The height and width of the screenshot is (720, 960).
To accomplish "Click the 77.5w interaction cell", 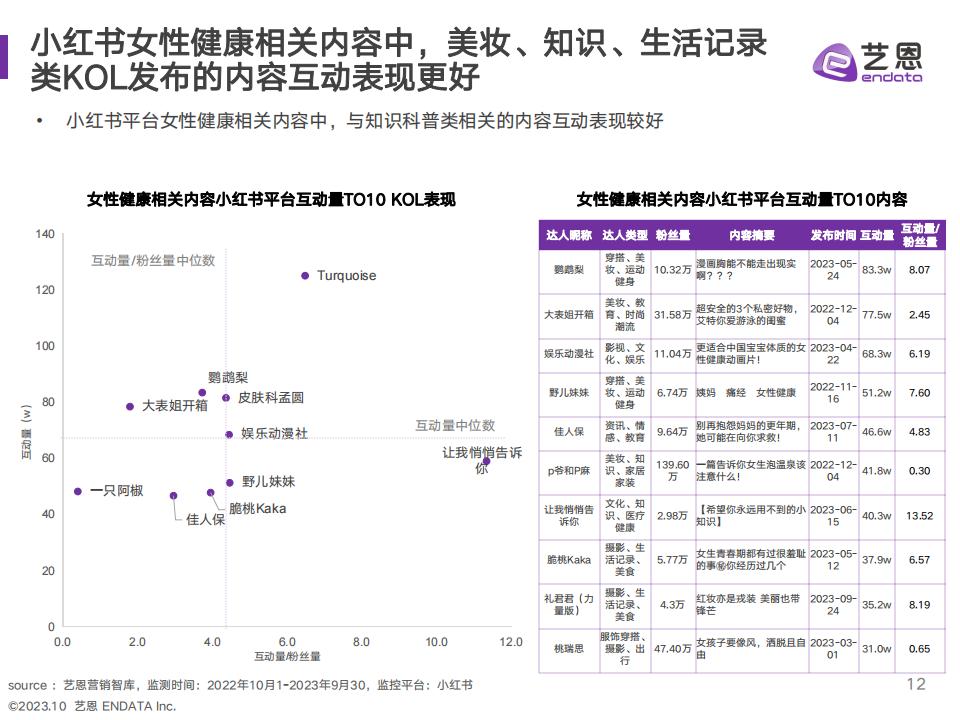I will coord(876,315).
